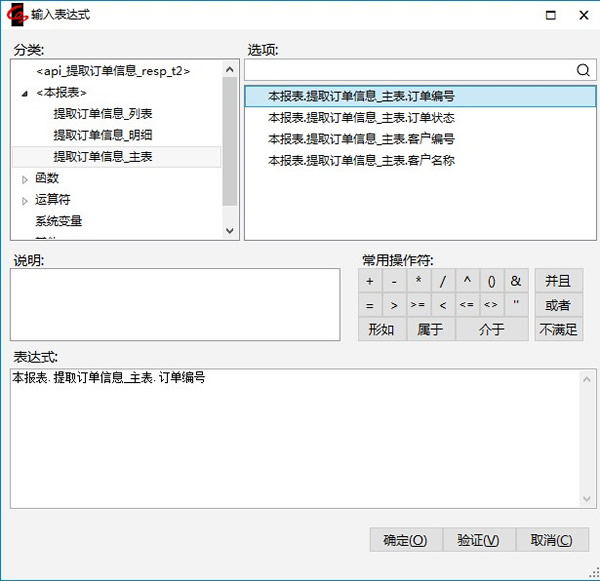Screen dimensions: 600x581
Task: Expand the 函数 category node
Action: point(25,178)
